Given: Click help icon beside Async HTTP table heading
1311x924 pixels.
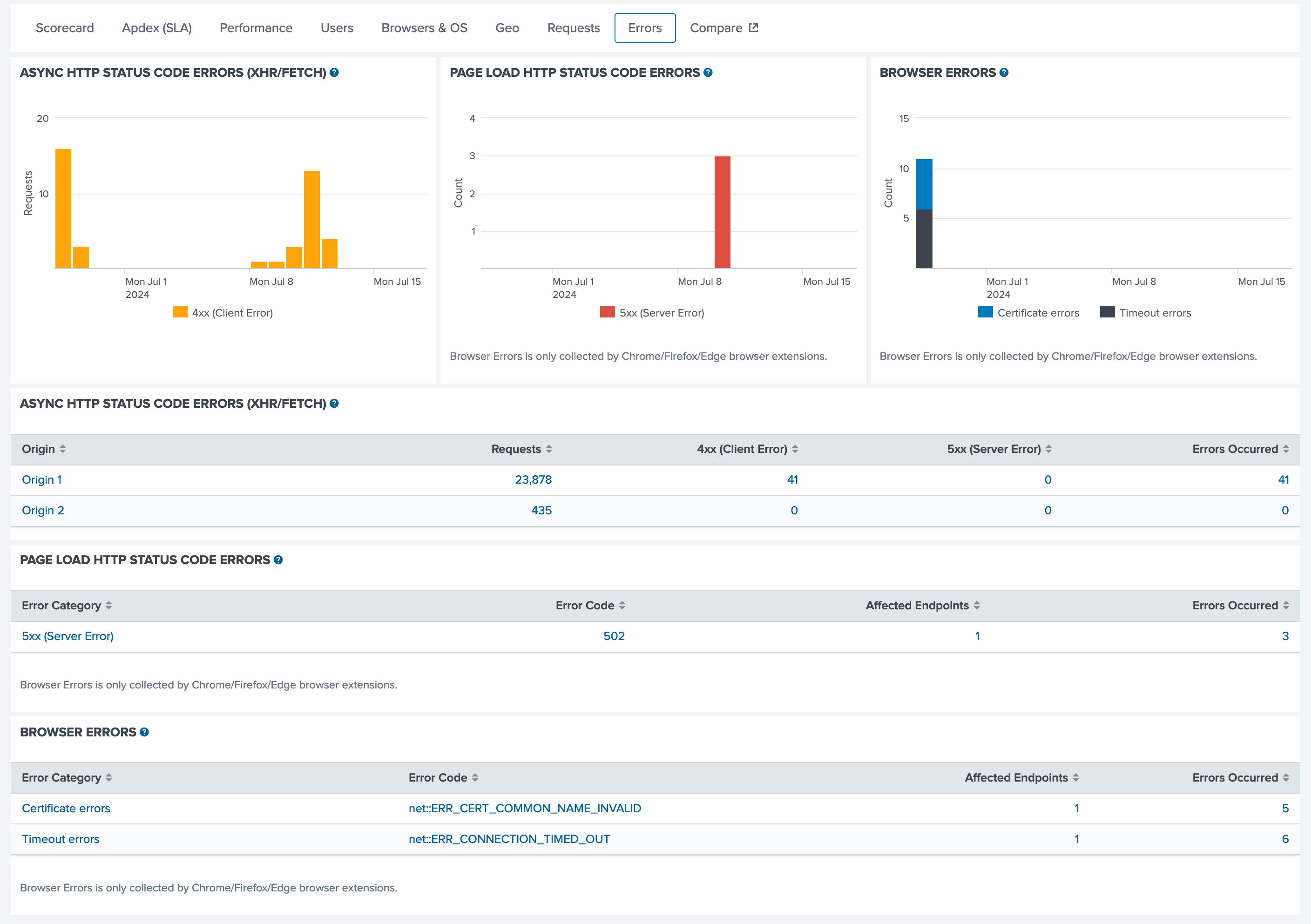Looking at the screenshot, I should (x=334, y=403).
